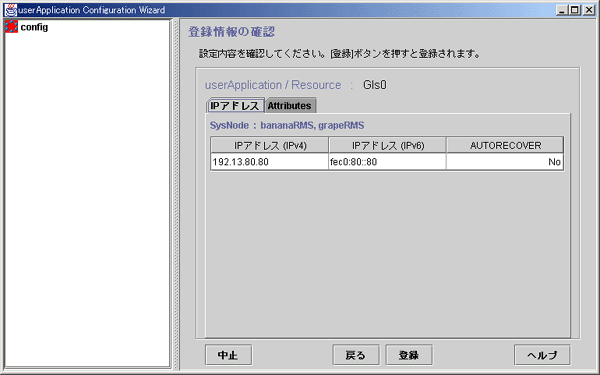
Task: Select the 192.13.80.80 cell
Action: click(x=269, y=162)
